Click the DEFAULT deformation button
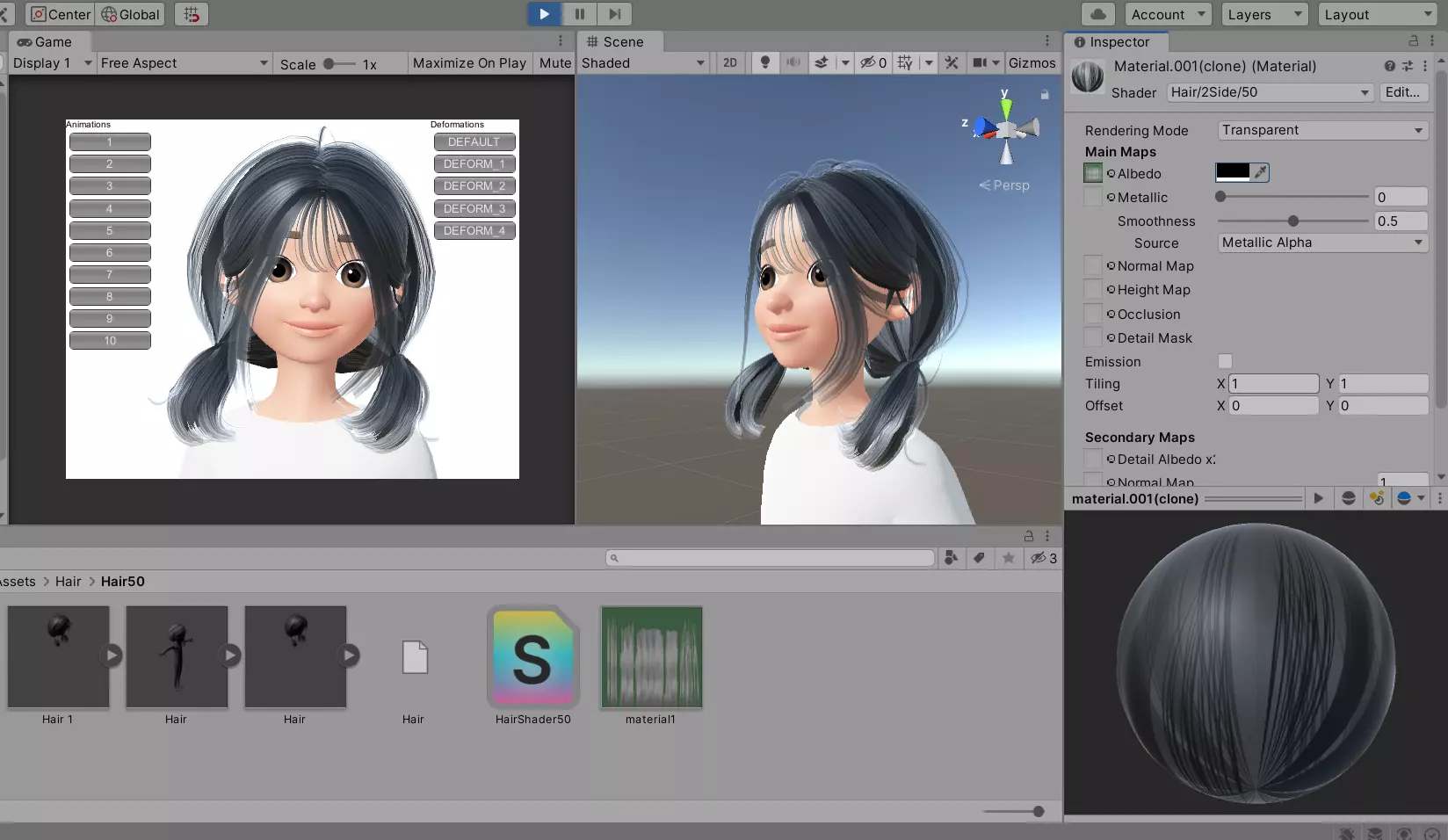Viewport: 1448px width, 840px height. pos(474,141)
